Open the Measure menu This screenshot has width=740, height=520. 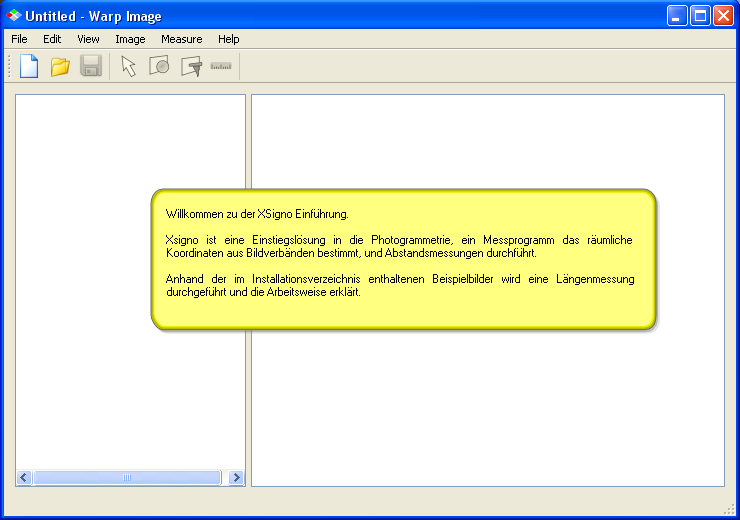click(x=182, y=39)
